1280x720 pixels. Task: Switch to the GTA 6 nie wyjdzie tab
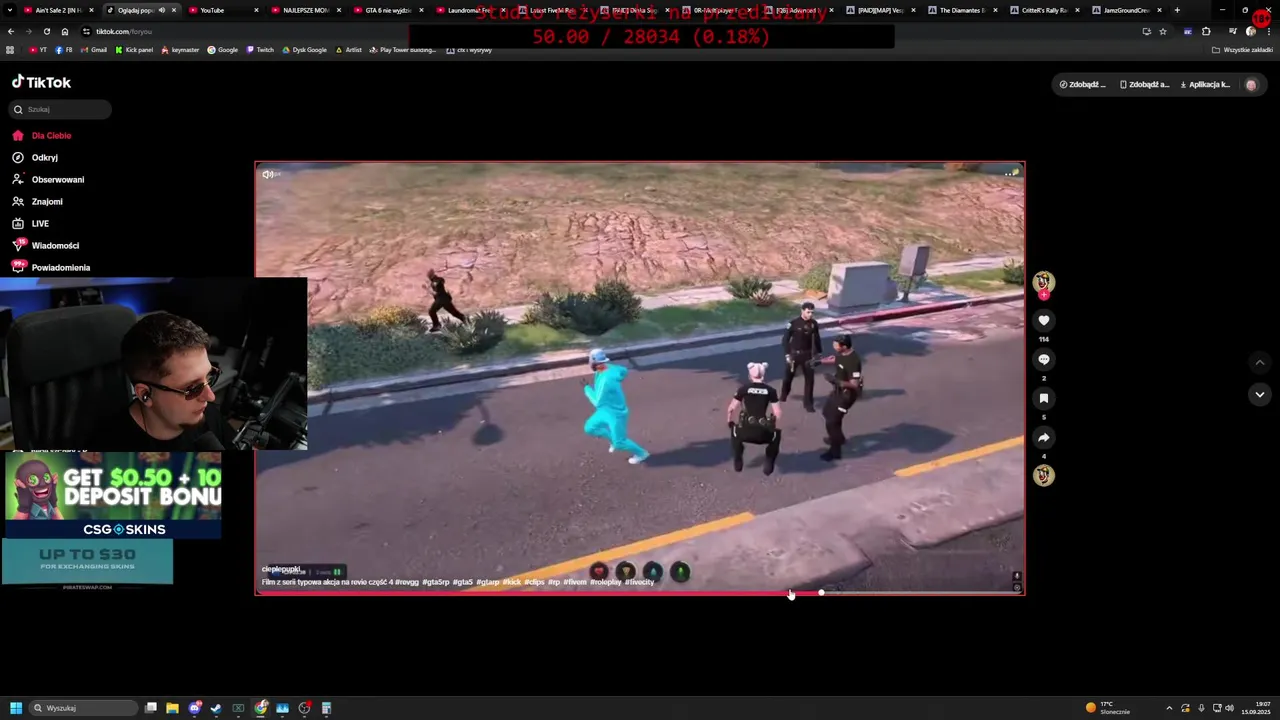388,10
